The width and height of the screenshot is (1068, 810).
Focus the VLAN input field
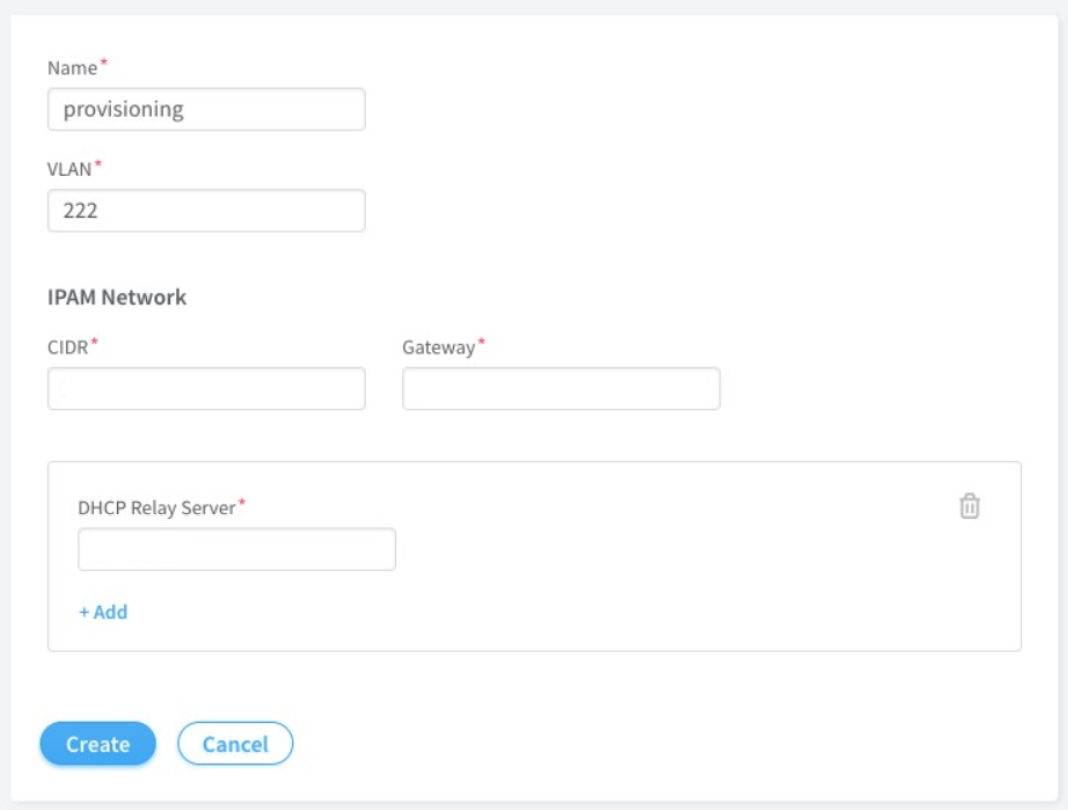tap(206, 211)
